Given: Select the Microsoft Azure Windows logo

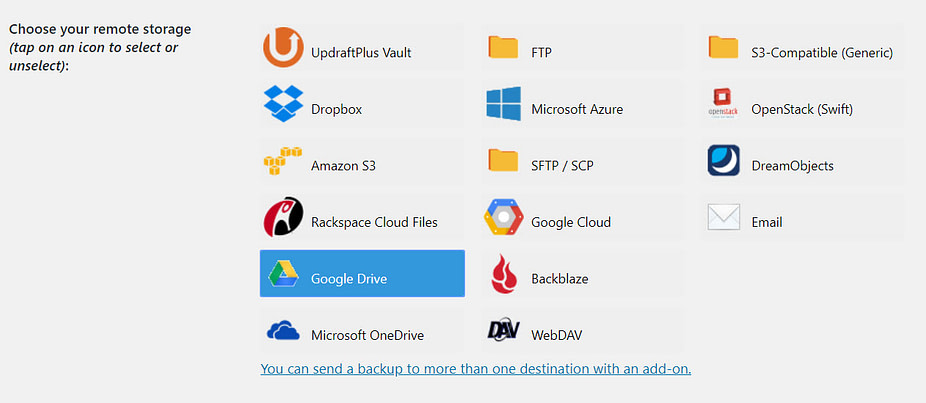Looking at the screenshot, I should (x=504, y=103).
